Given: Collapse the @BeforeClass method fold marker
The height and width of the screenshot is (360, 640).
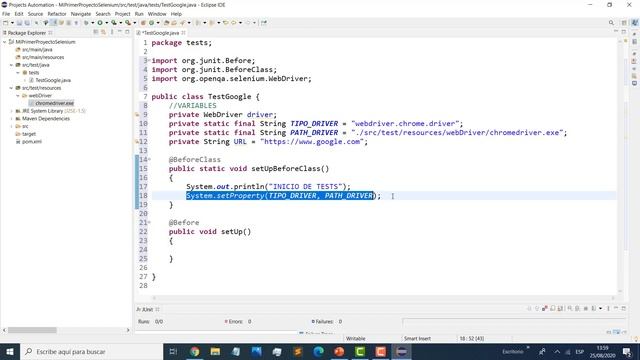Looking at the screenshot, I should tap(149, 160).
